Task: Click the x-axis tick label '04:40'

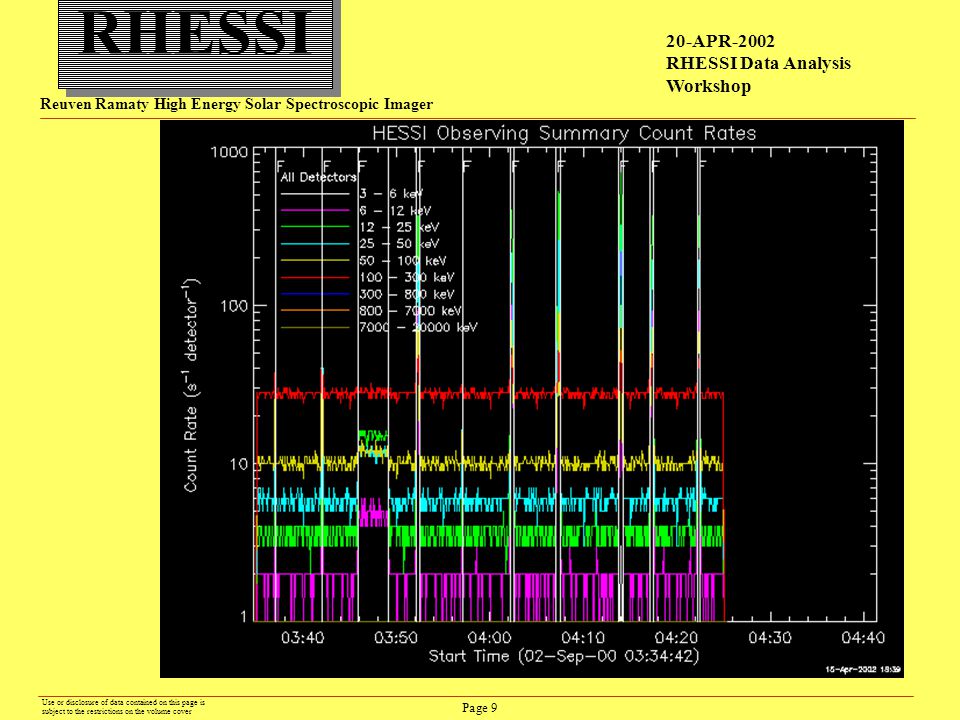Action: coord(863,638)
